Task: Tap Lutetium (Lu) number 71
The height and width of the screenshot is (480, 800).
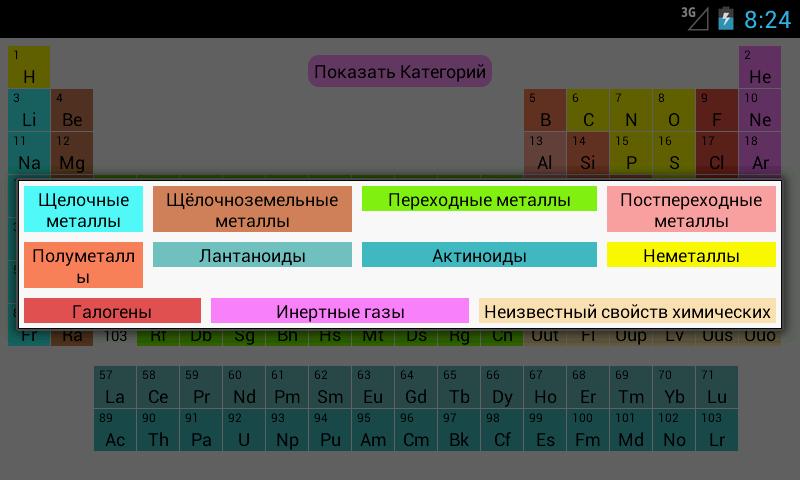Action: pos(717,387)
